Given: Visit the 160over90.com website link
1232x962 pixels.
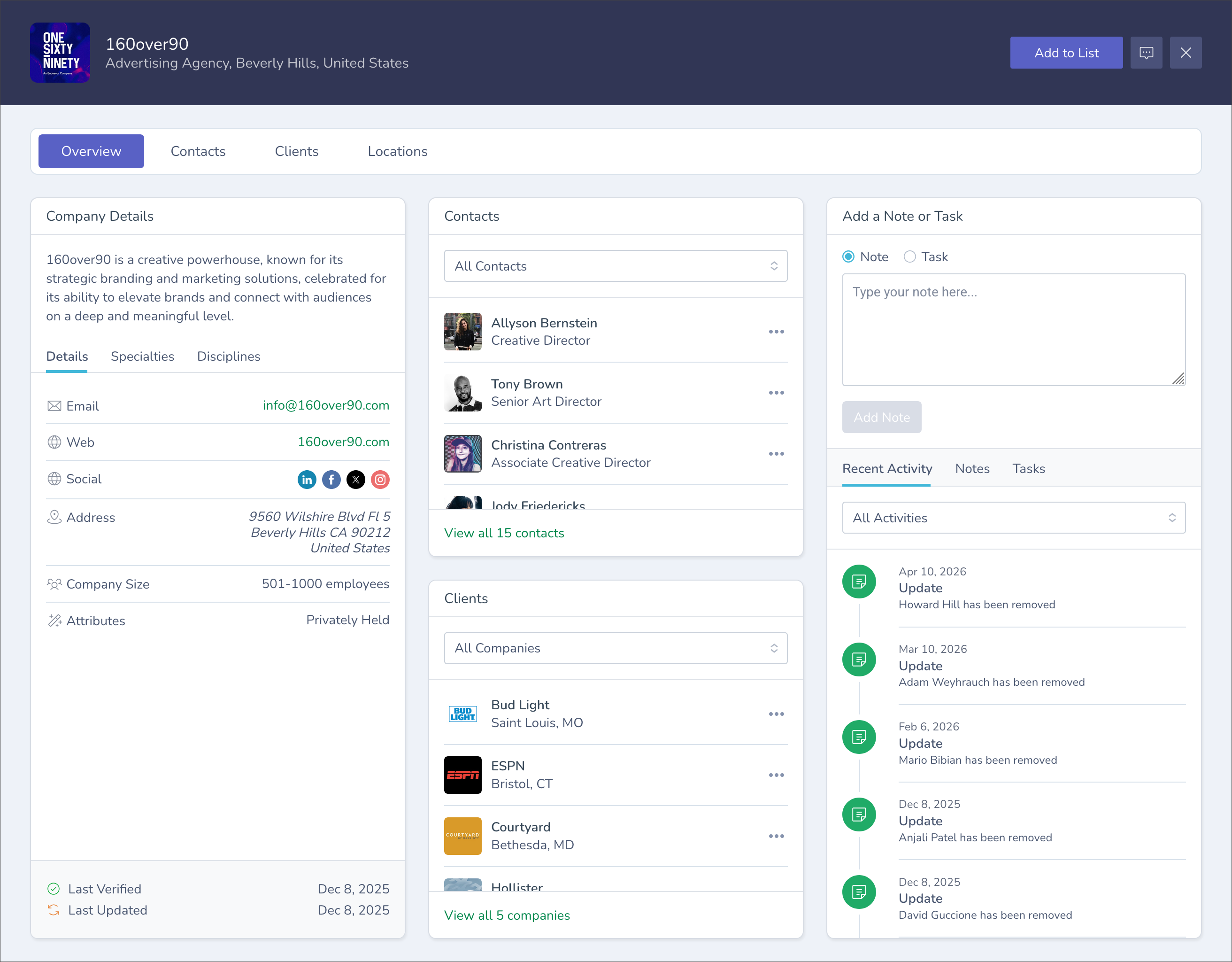Looking at the screenshot, I should [344, 442].
